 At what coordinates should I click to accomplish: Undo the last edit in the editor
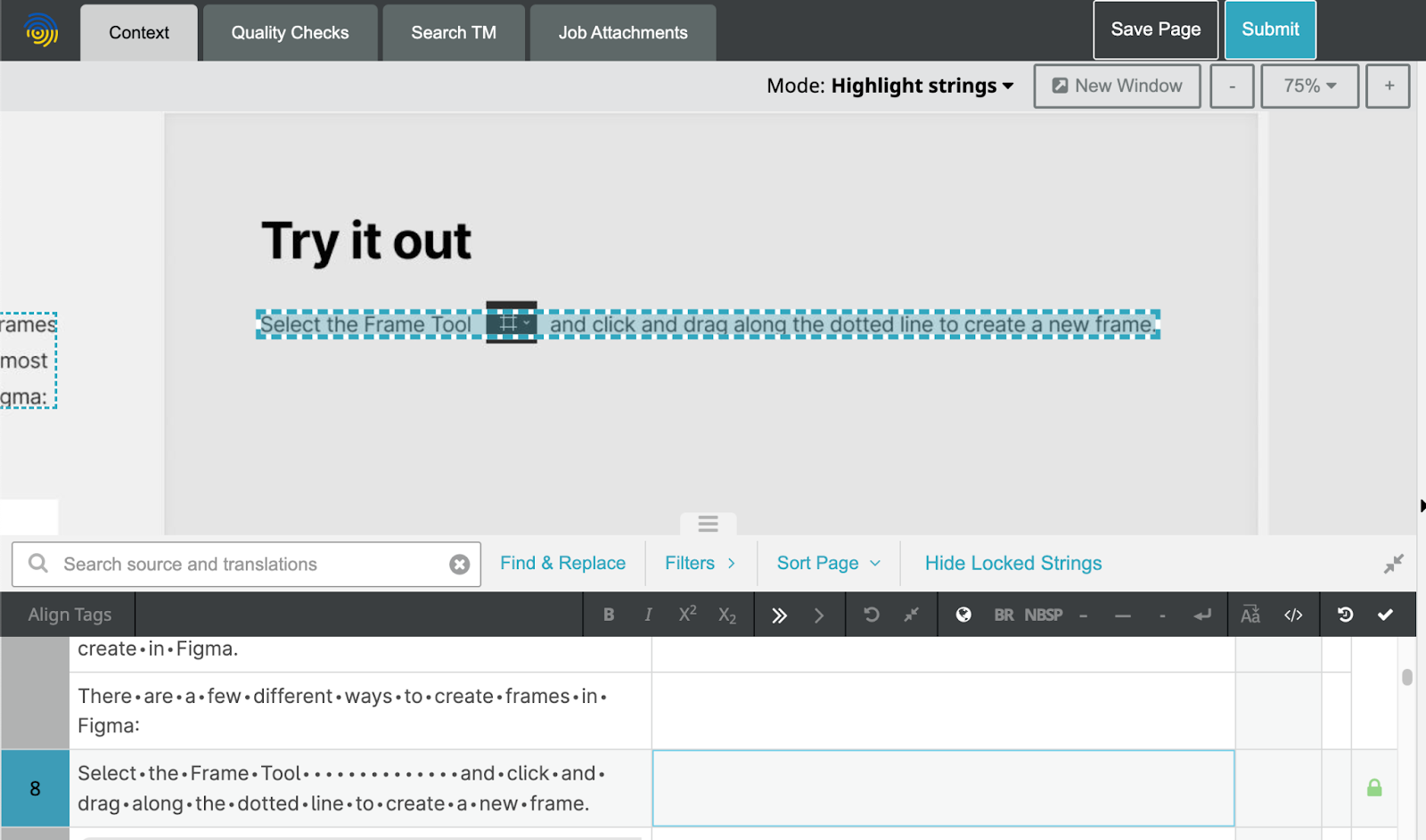871,614
